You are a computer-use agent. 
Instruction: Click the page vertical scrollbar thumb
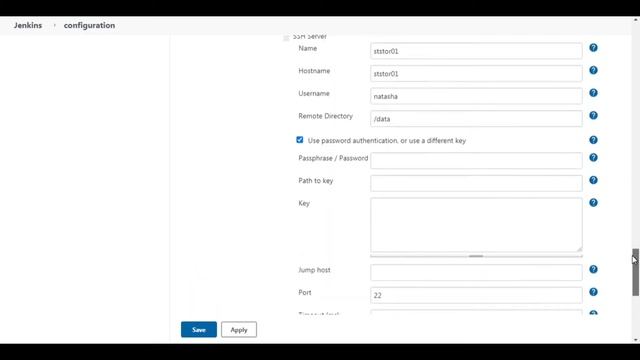(636, 272)
